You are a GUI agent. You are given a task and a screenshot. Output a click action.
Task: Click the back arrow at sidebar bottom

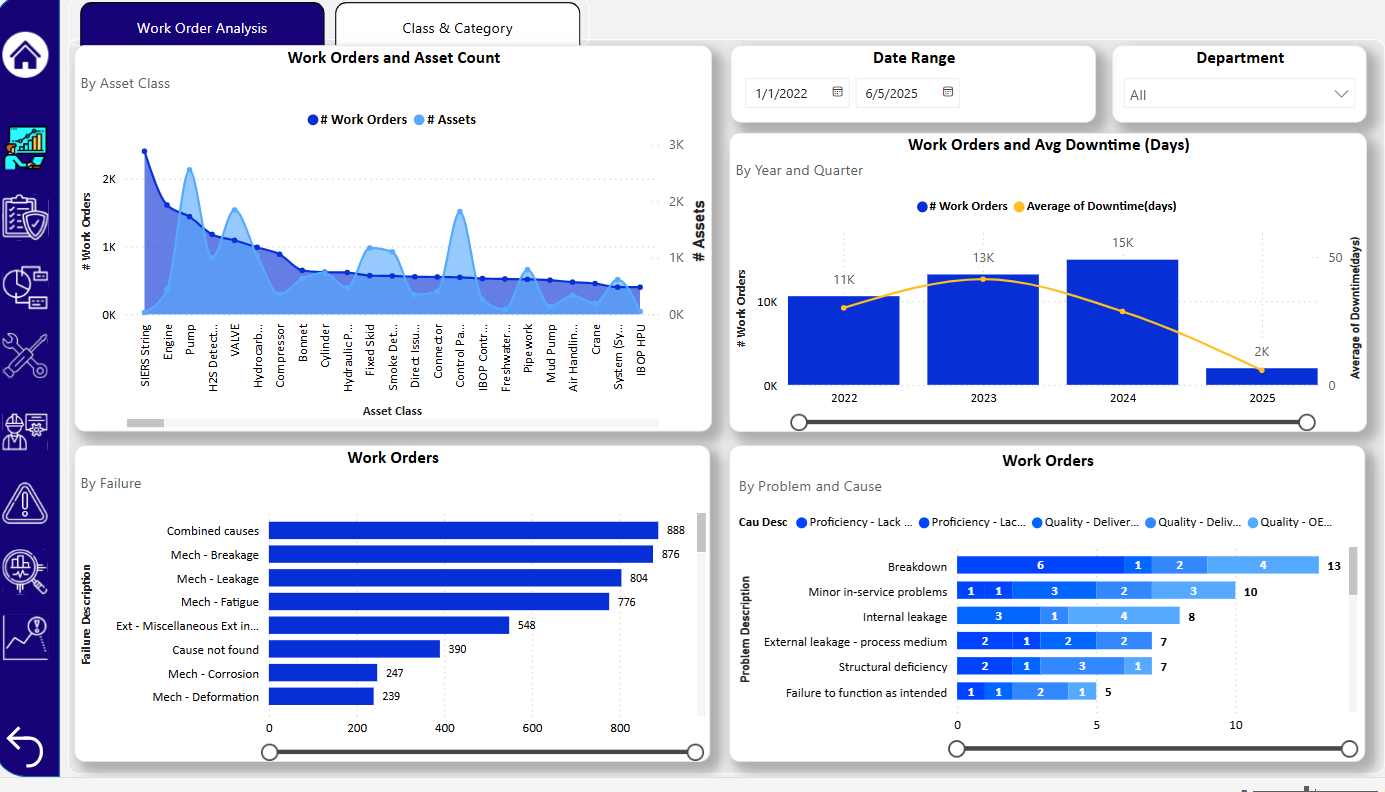click(27, 748)
